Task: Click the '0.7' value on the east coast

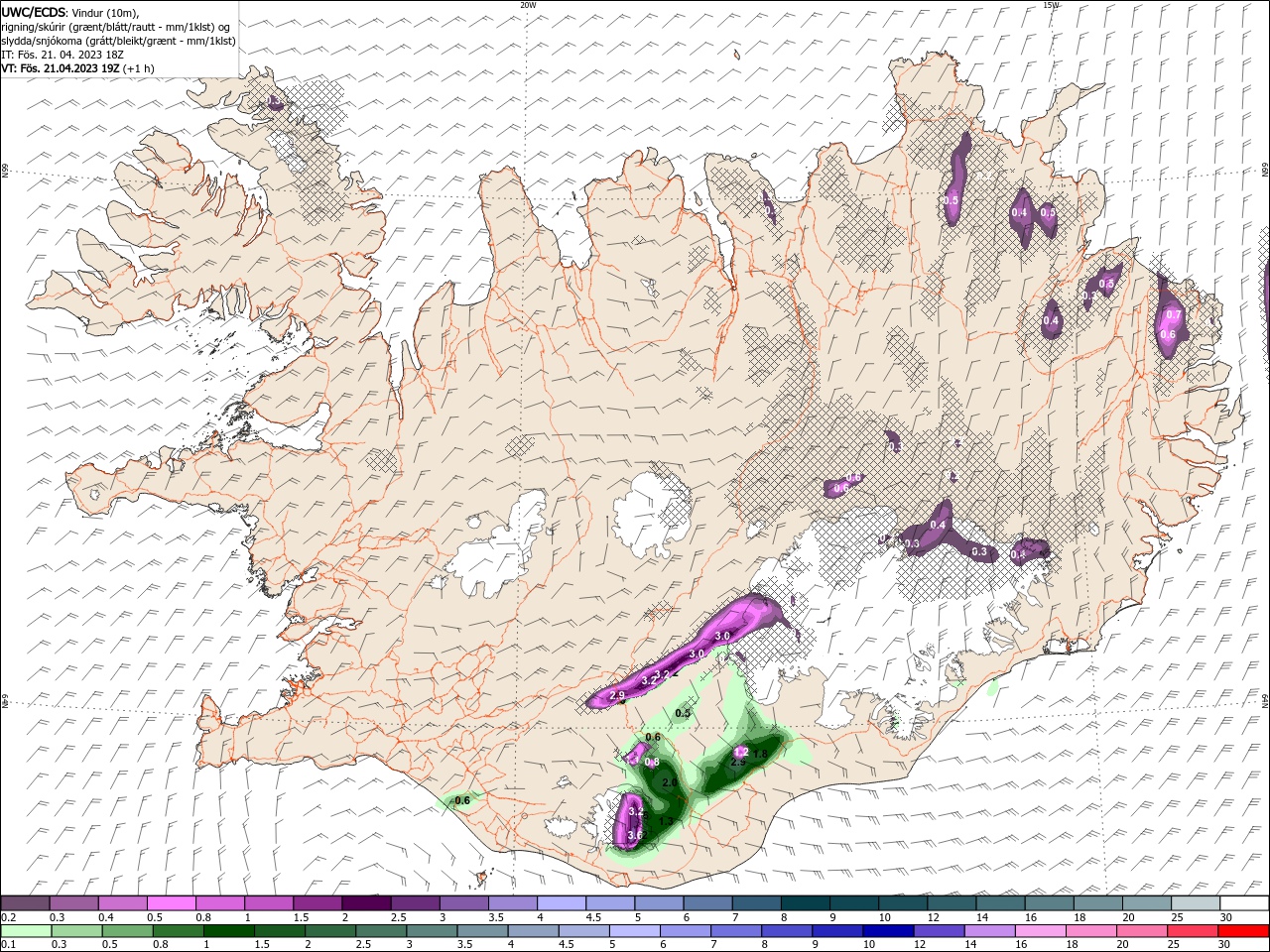Action: [x=1173, y=314]
